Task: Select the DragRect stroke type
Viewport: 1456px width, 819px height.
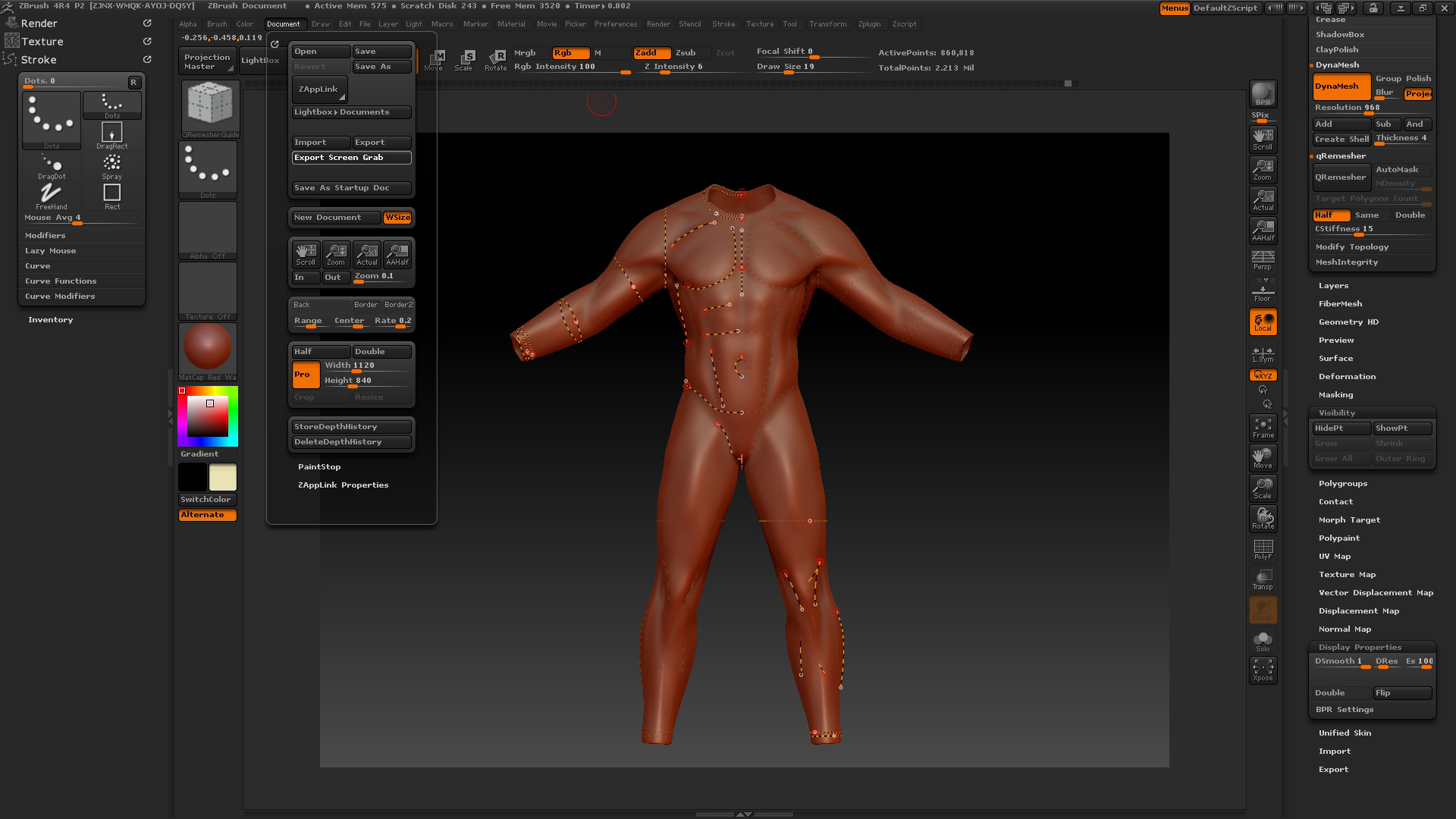Action: [x=111, y=133]
